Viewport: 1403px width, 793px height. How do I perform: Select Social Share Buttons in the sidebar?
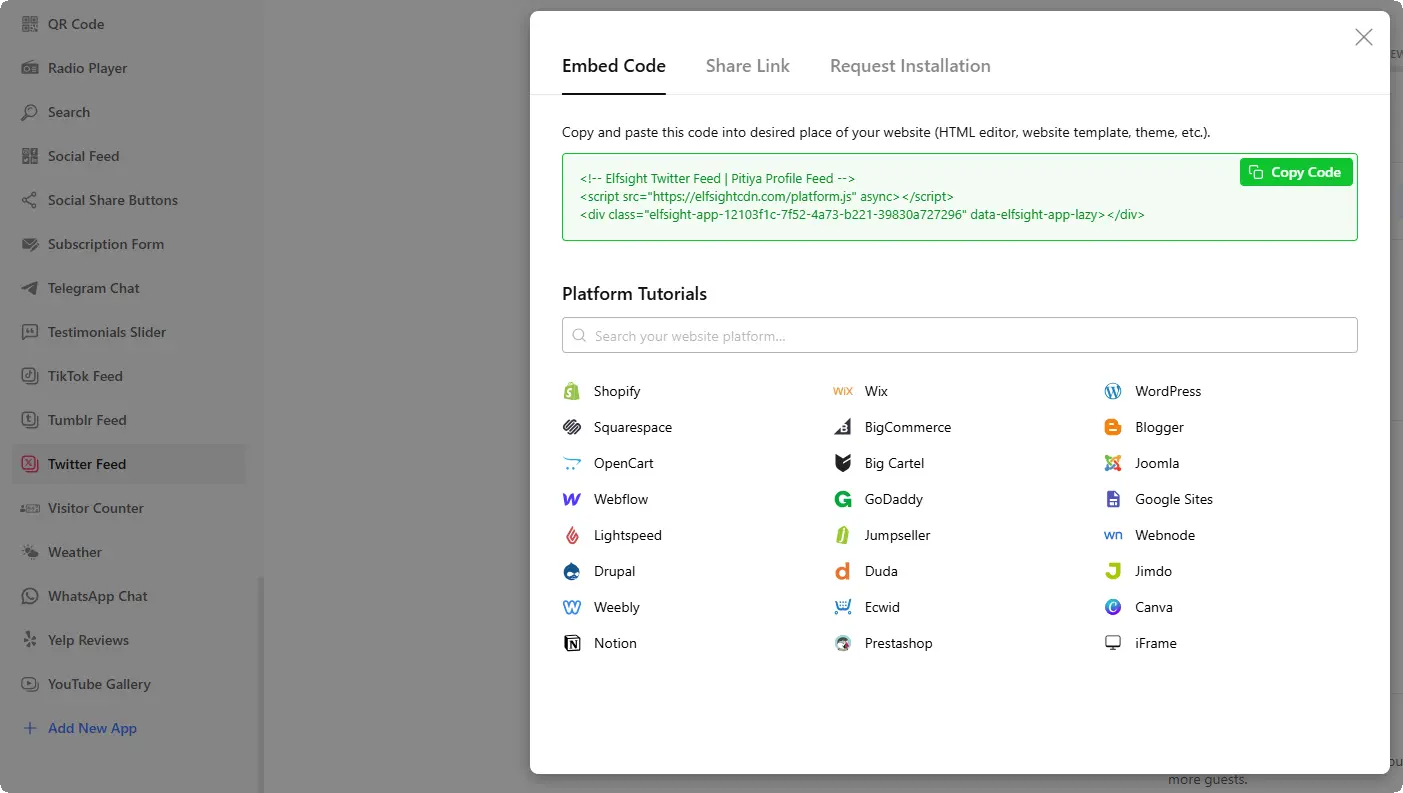(x=113, y=200)
